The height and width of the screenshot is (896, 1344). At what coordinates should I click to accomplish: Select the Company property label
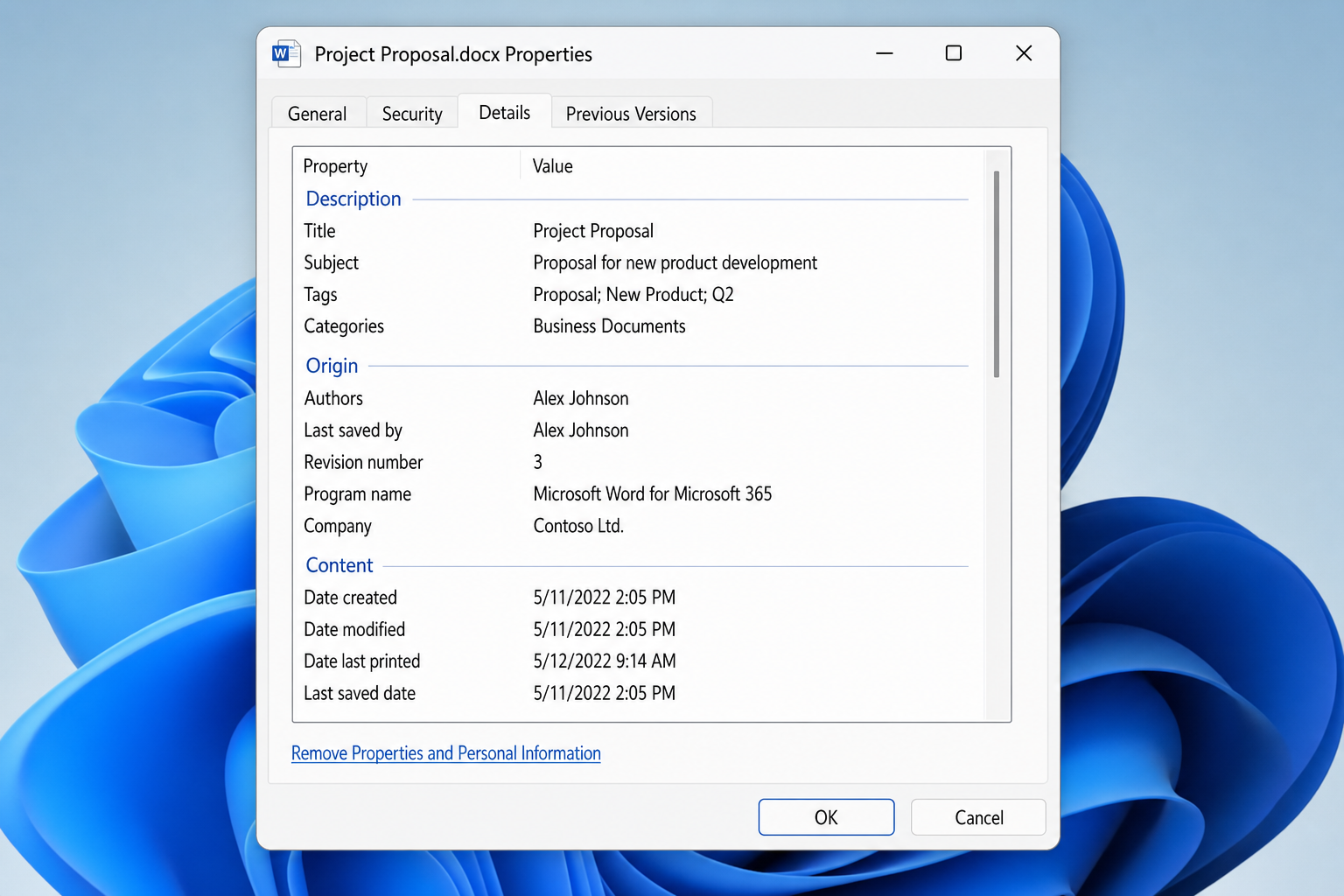click(x=338, y=526)
